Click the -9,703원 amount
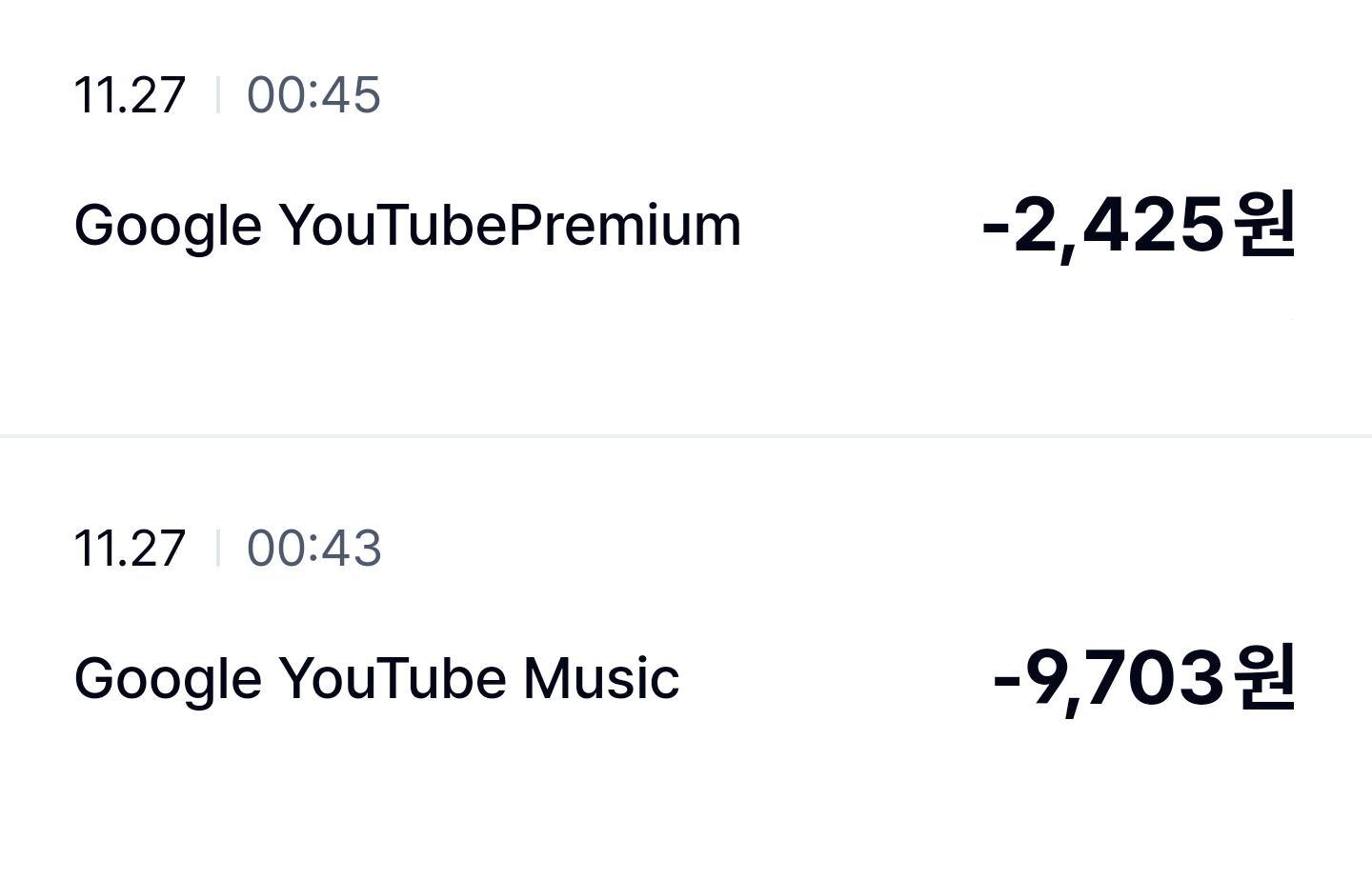Viewport: 1372px width, 880px height. [1143, 679]
